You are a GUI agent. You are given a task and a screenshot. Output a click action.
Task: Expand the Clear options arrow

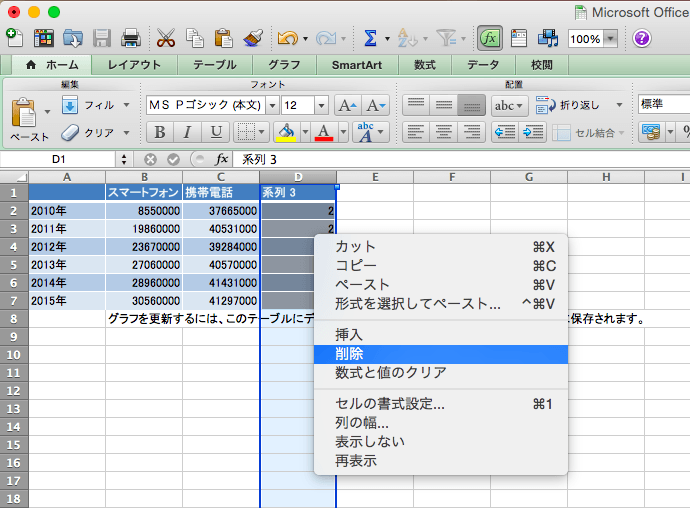click(x=127, y=132)
